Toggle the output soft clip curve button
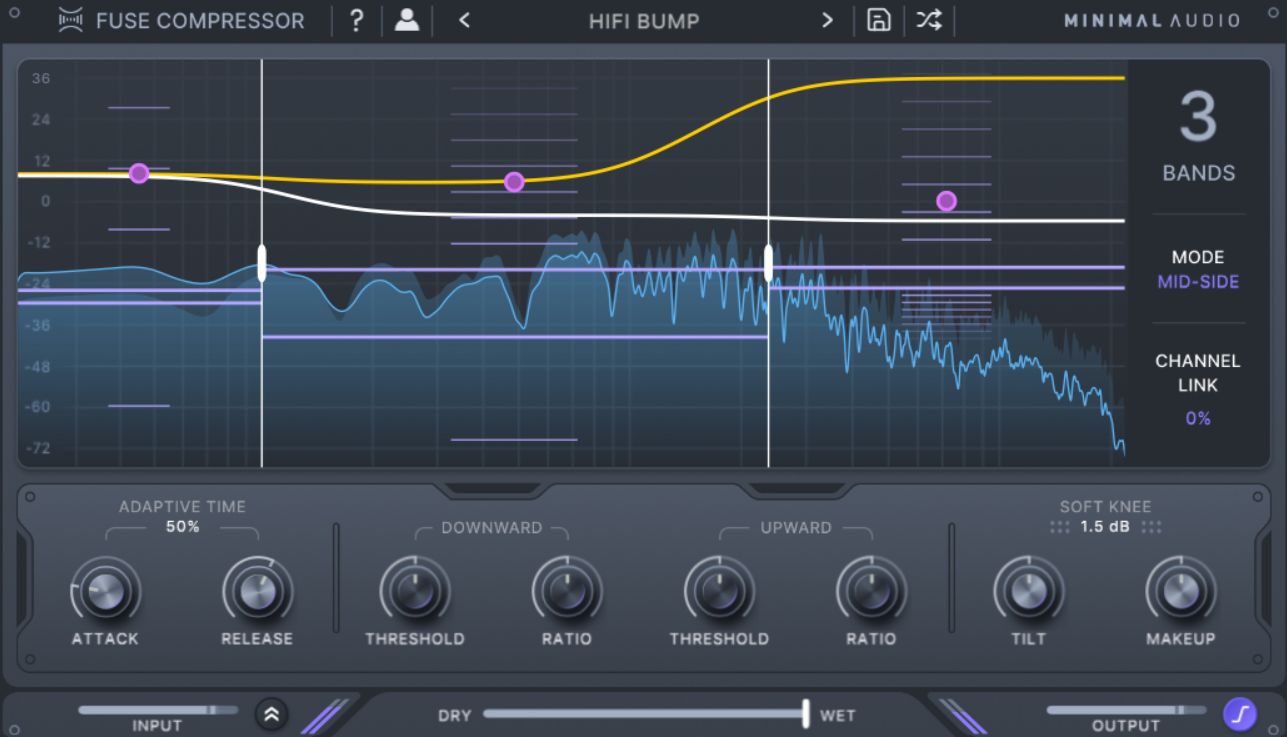This screenshot has height=737, width=1287. pos(1240,713)
